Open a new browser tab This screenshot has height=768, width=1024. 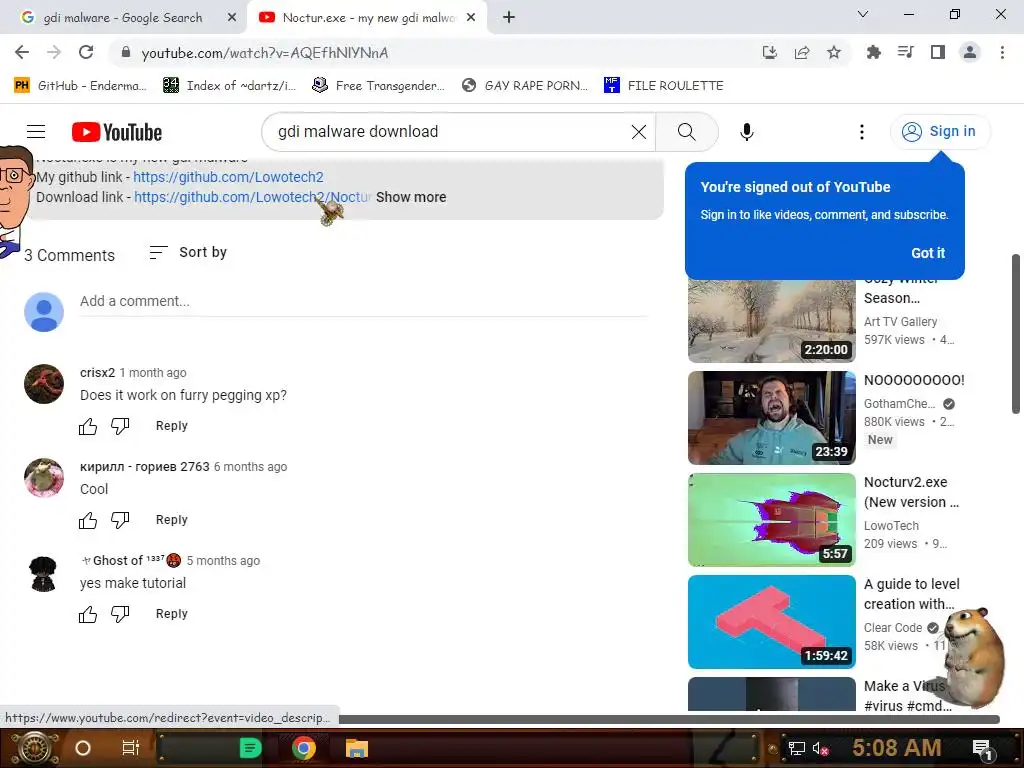pos(509,17)
